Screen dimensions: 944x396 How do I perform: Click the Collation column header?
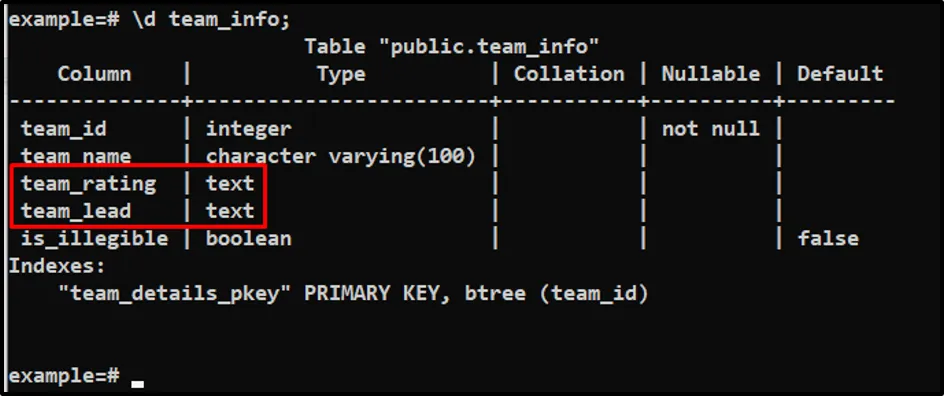[569, 74]
